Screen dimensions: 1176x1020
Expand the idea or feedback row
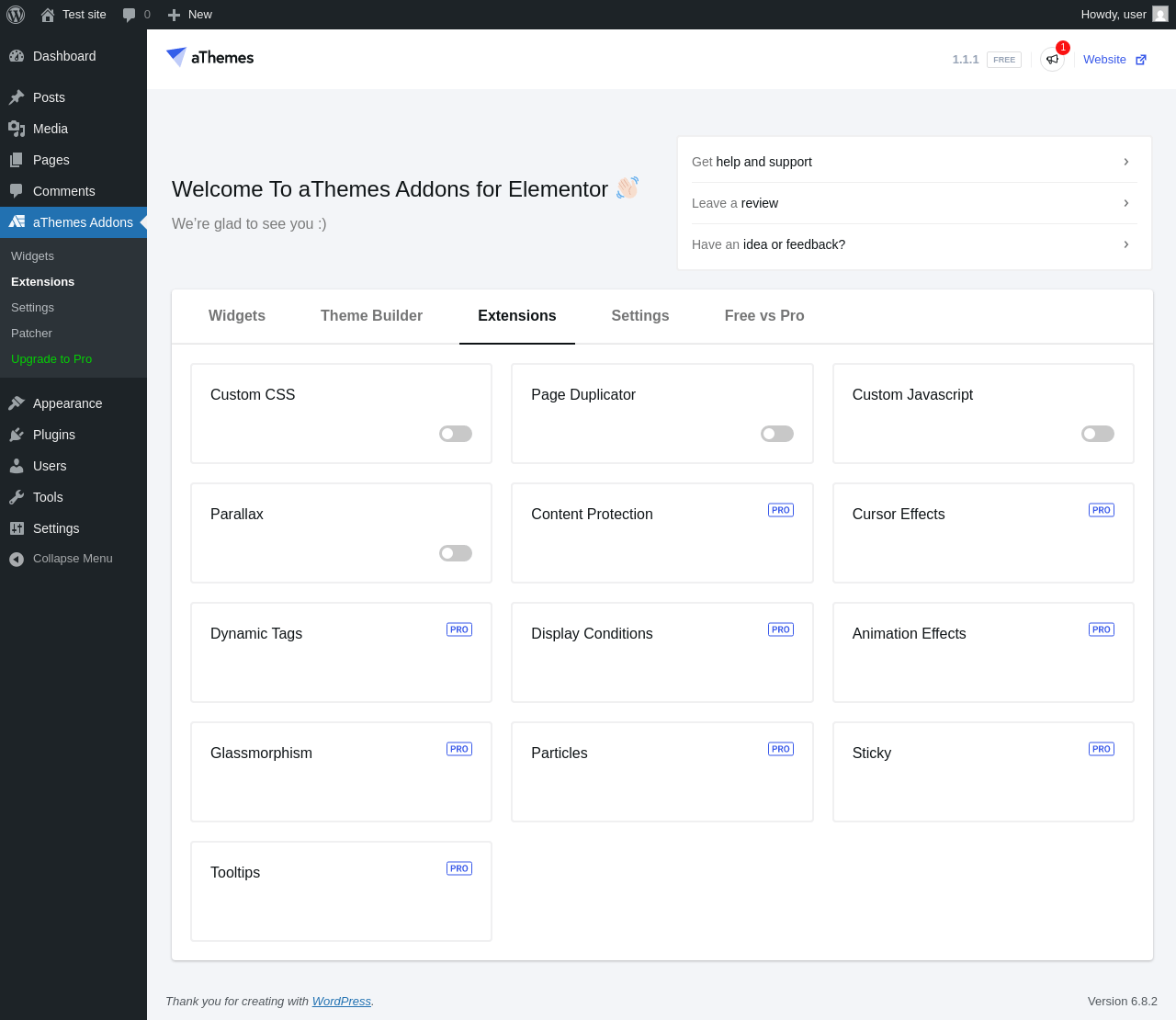coord(914,244)
